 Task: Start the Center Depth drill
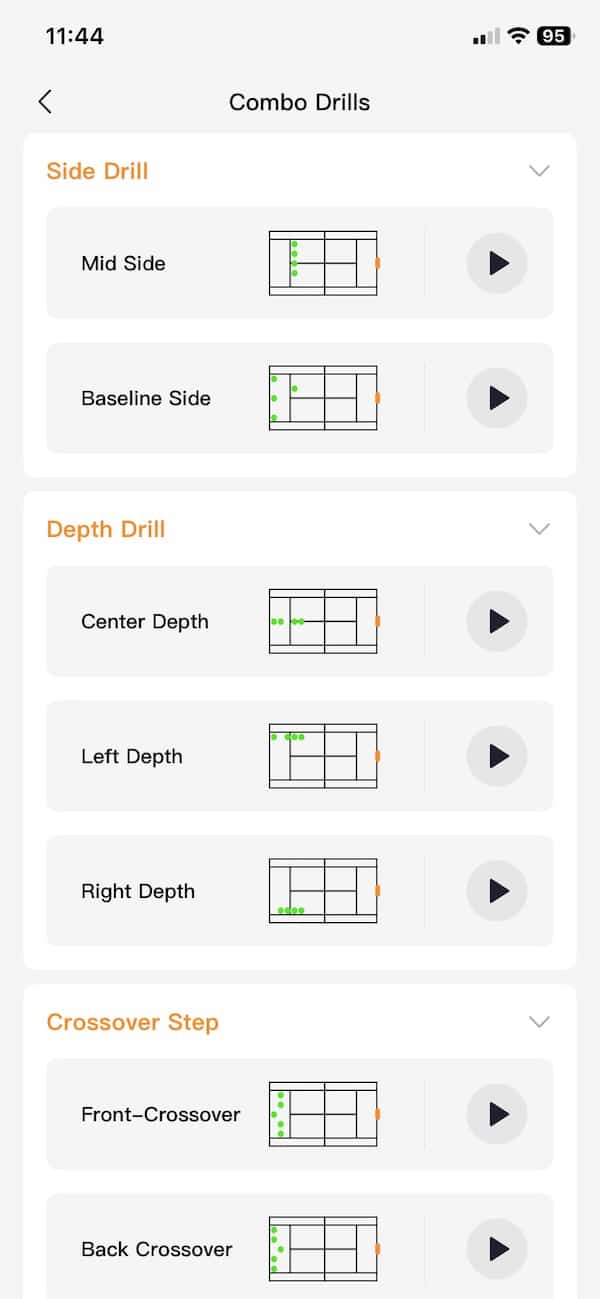pyautogui.click(x=497, y=621)
